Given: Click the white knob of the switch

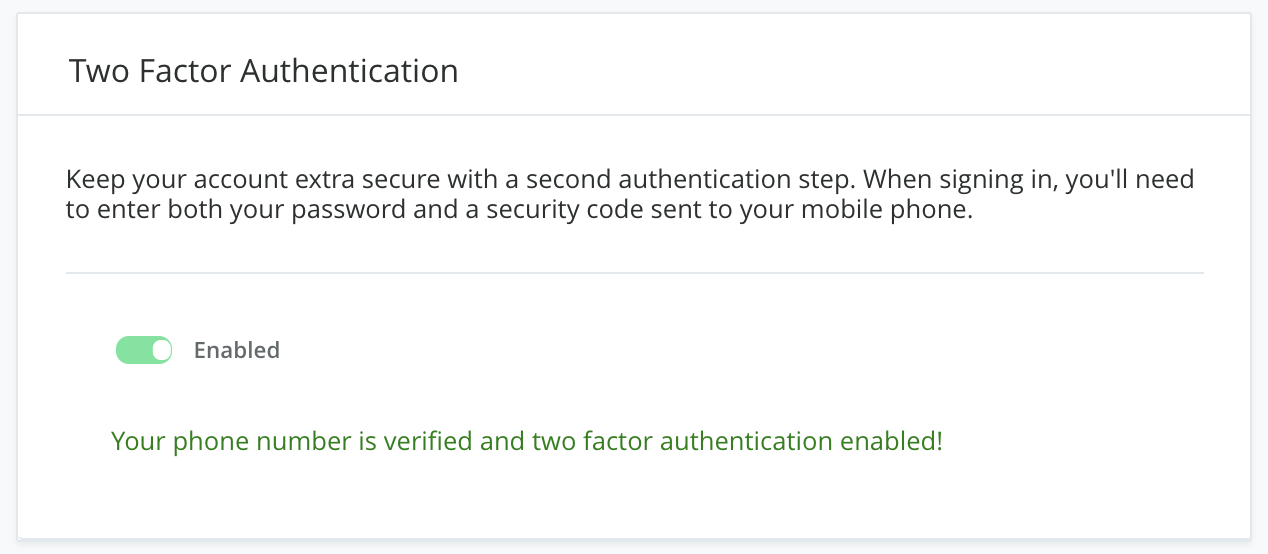Looking at the screenshot, I should pyautogui.click(x=161, y=350).
